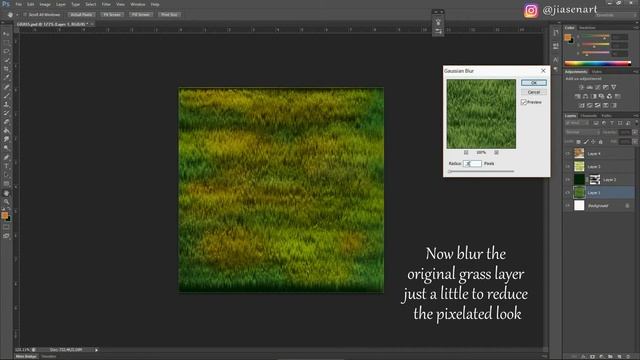Add a Black & White adjustment

pos(594,96)
